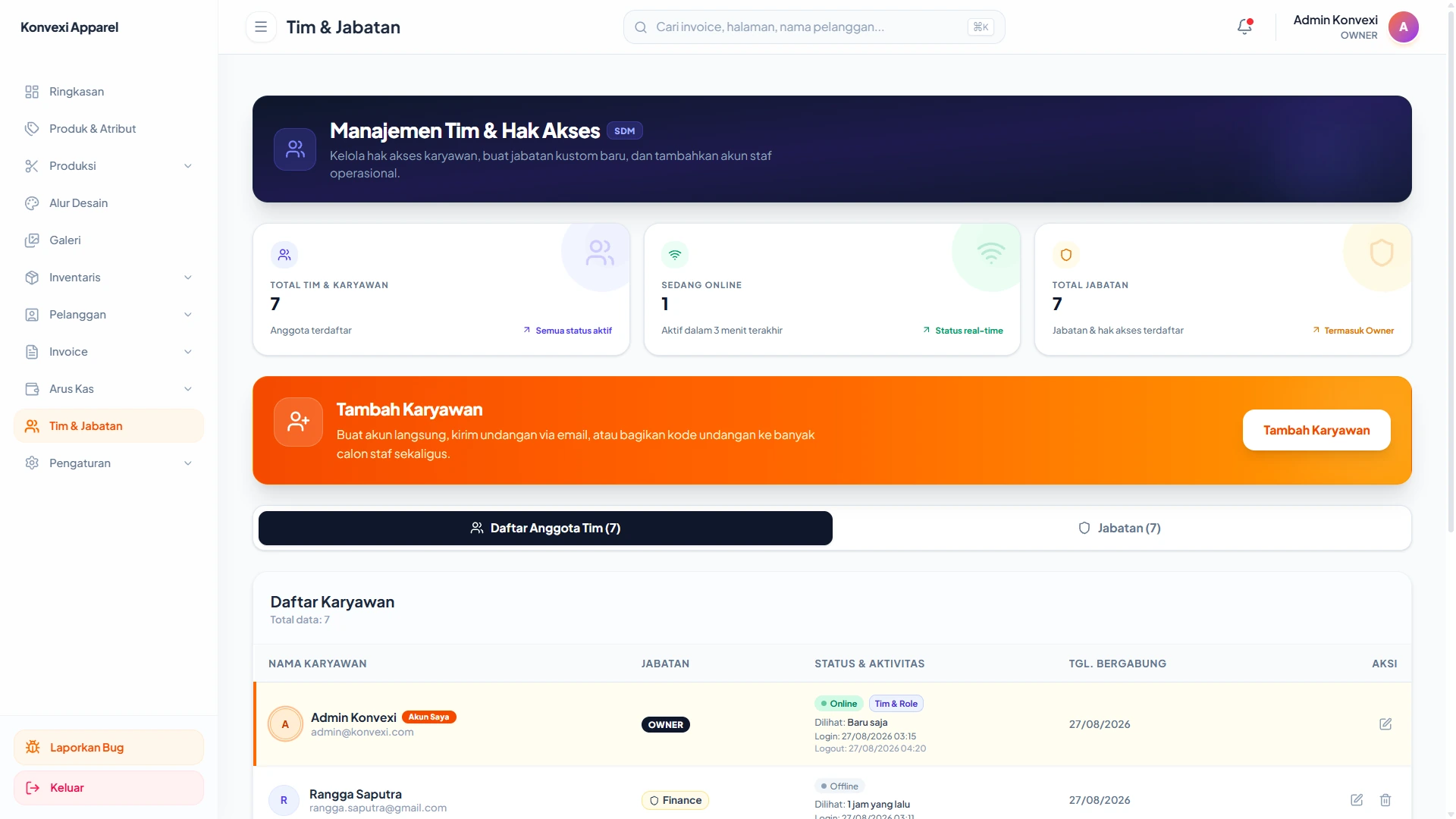Viewport: 1456px width, 819px height.
Task: Click the Arus Kas wallet icon
Action: [x=32, y=389]
